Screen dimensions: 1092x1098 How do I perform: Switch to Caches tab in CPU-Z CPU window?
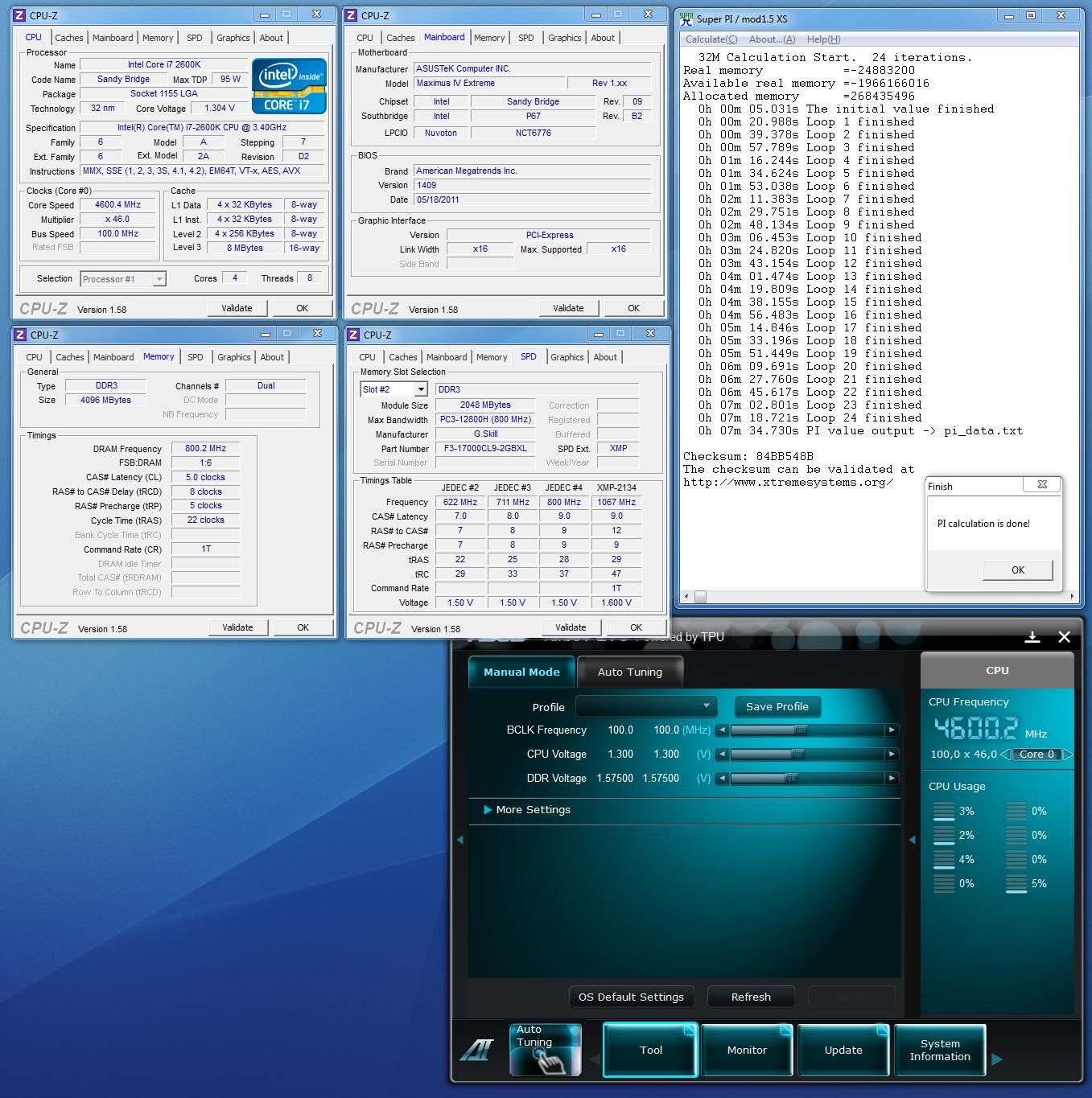point(69,38)
